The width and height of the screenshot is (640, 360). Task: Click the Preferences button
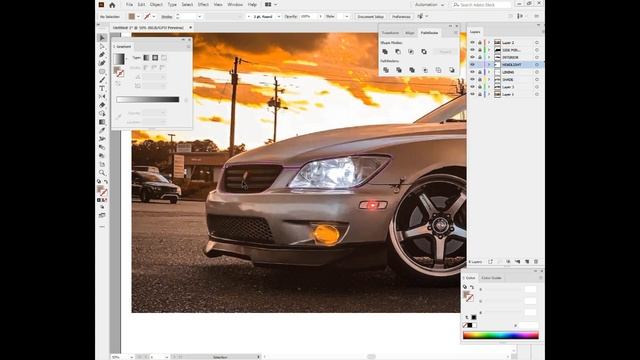click(401, 17)
